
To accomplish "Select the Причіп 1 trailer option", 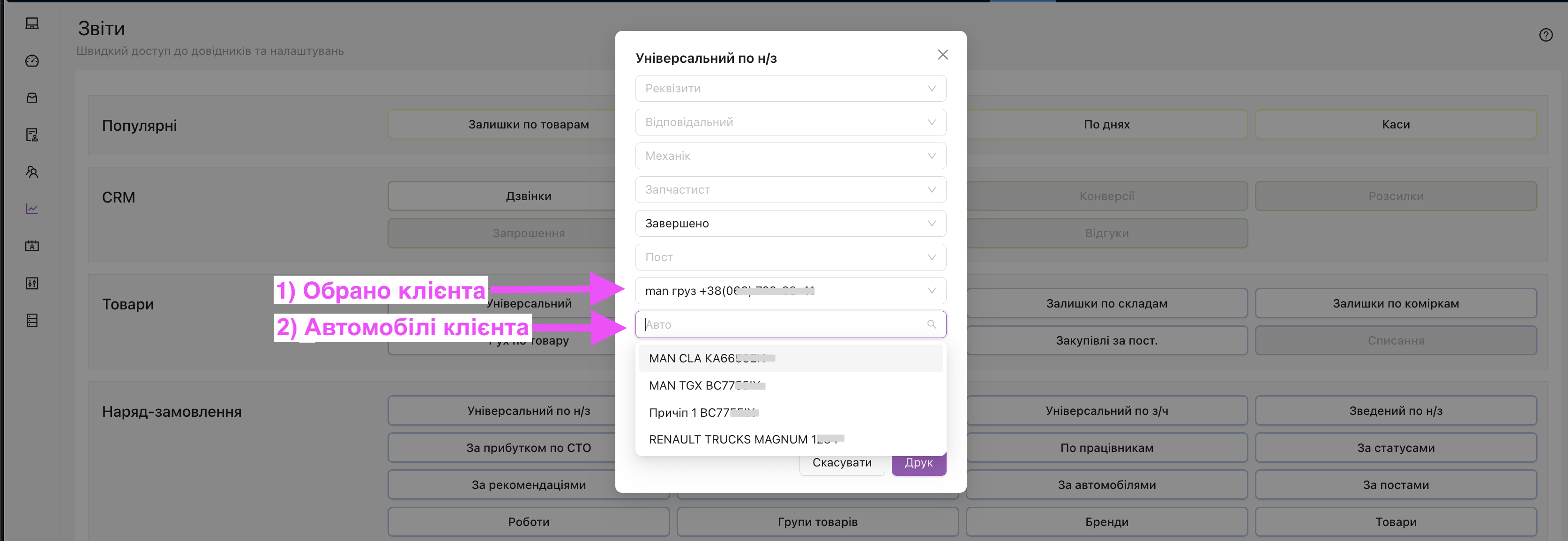I will [x=790, y=413].
